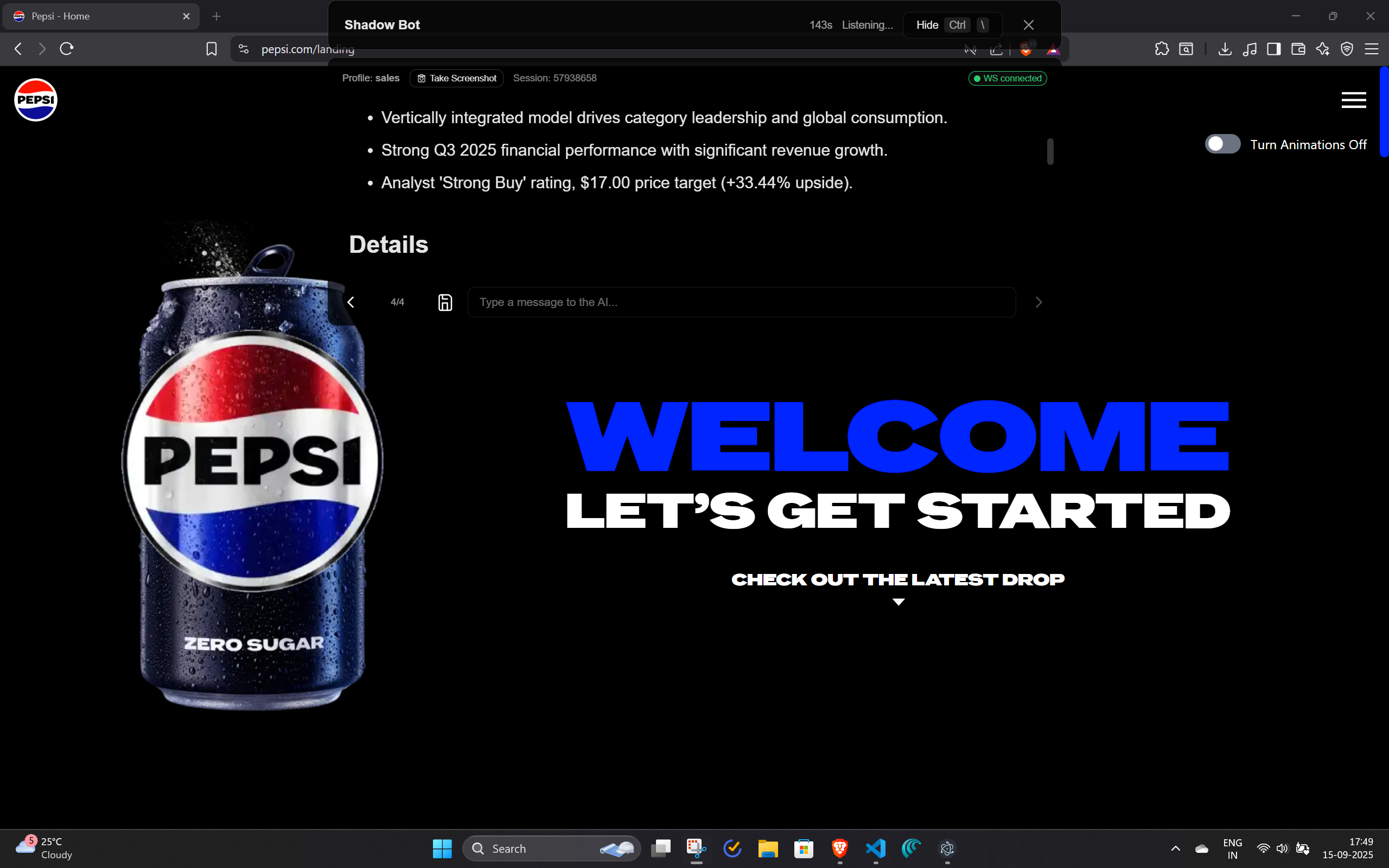The width and height of the screenshot is (1389, 868).
Task: Focus the Type a message to the AI field
Action: [x=741, y=302]
